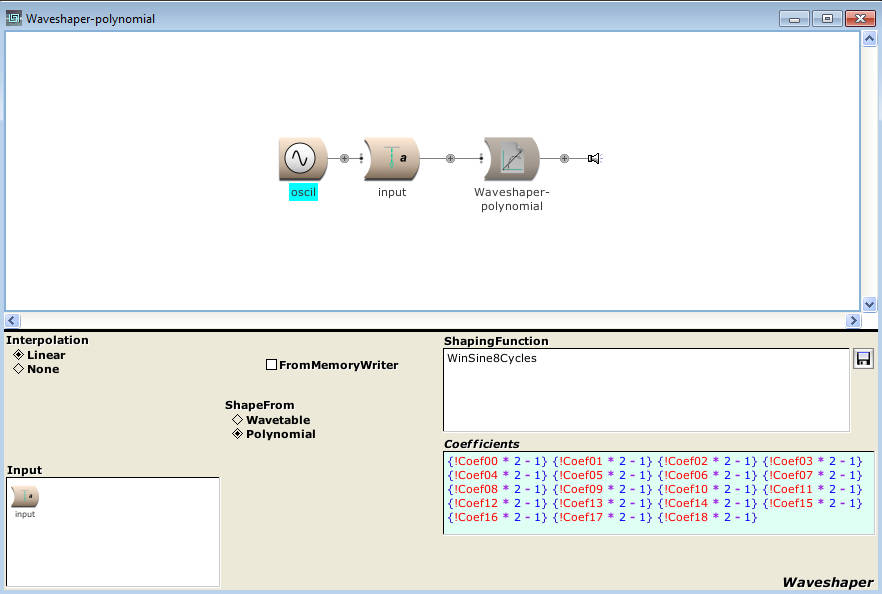
Task: Select the input module in signal flow
Action: point(392,159)
